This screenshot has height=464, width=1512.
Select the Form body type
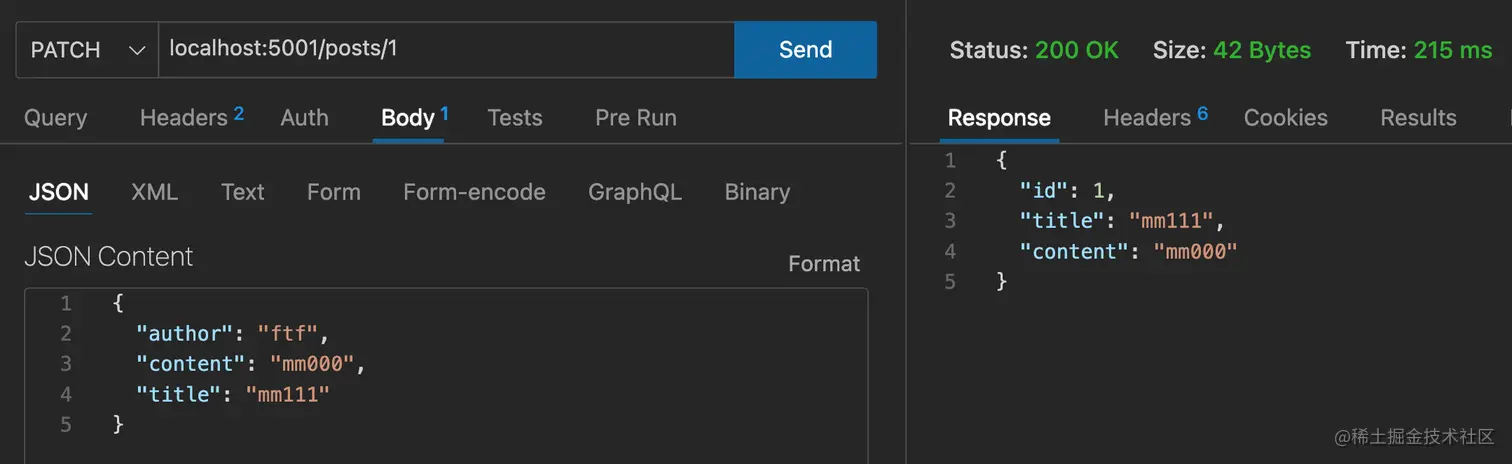(333, 192)
